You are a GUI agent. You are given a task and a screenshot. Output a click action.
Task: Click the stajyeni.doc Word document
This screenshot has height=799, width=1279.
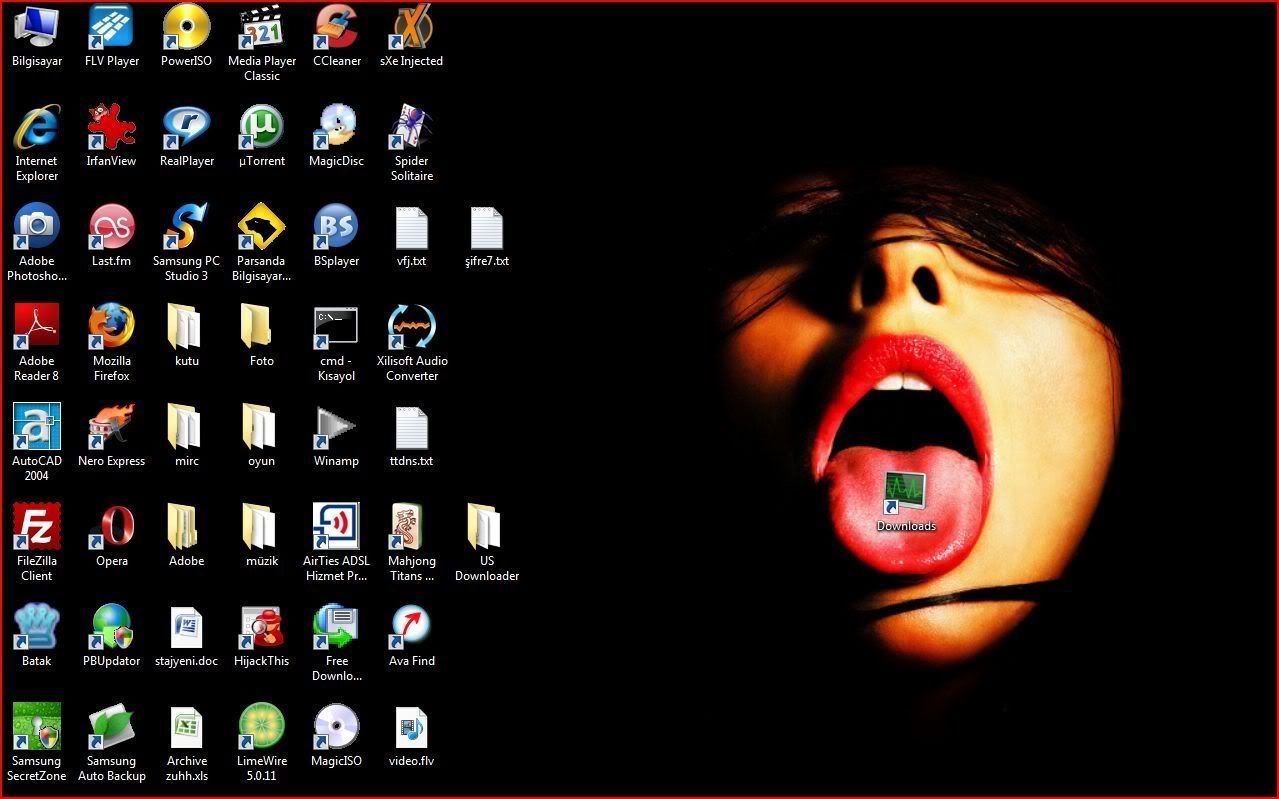(187, 628)
